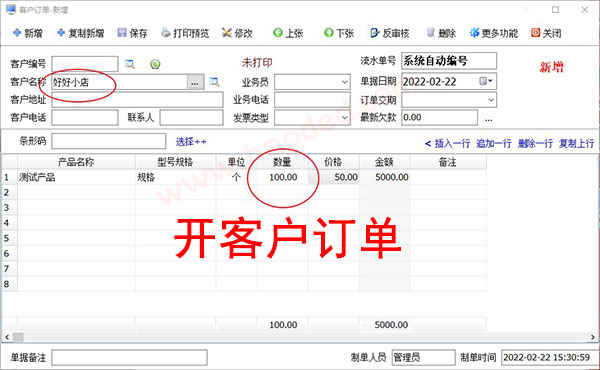The width and height of the screenshot is (600, 370).
Task: Click the 单据备注 input field
Action: [129, 357]
